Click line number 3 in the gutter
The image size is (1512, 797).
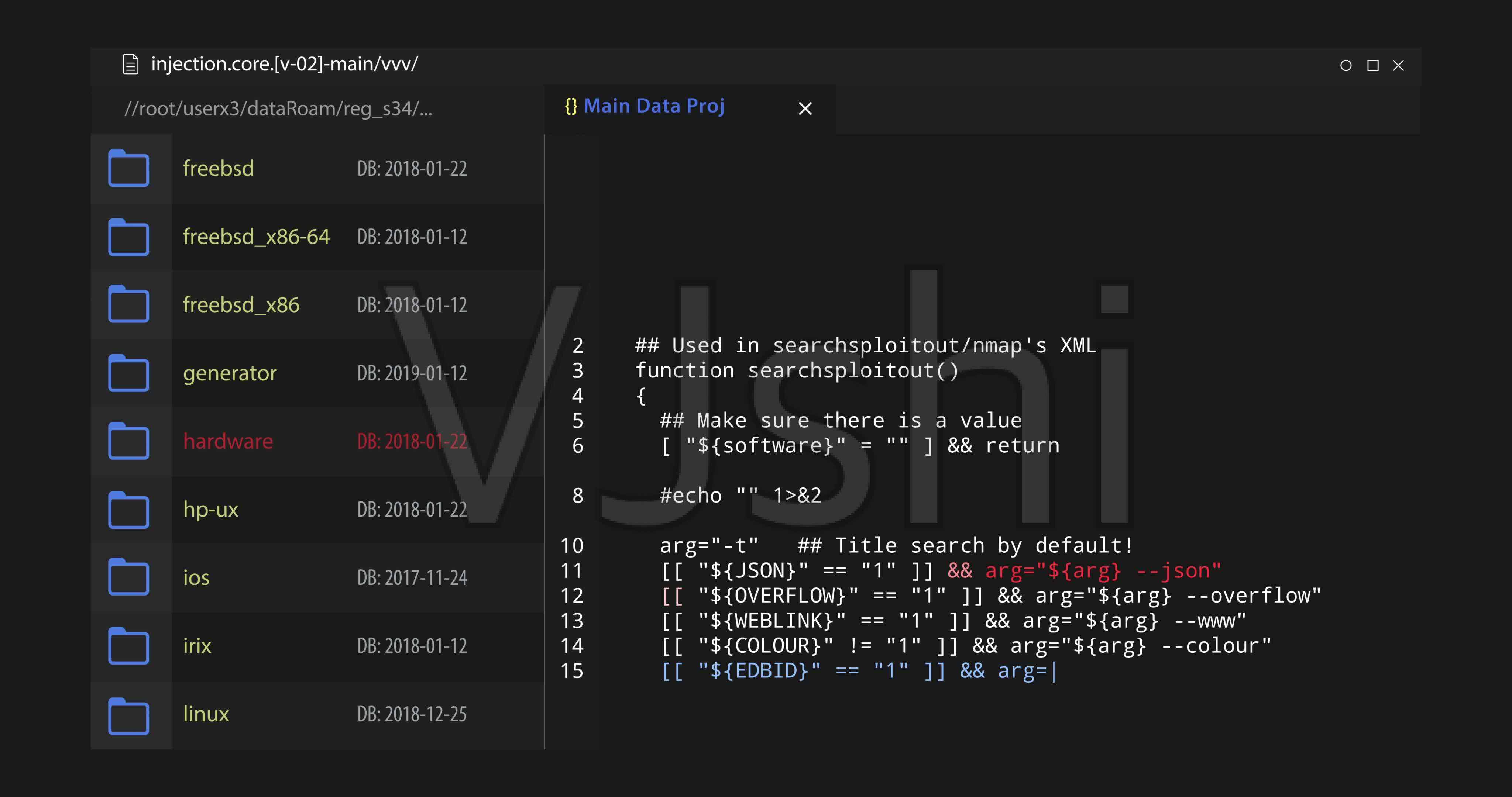(x=578, y=370)
